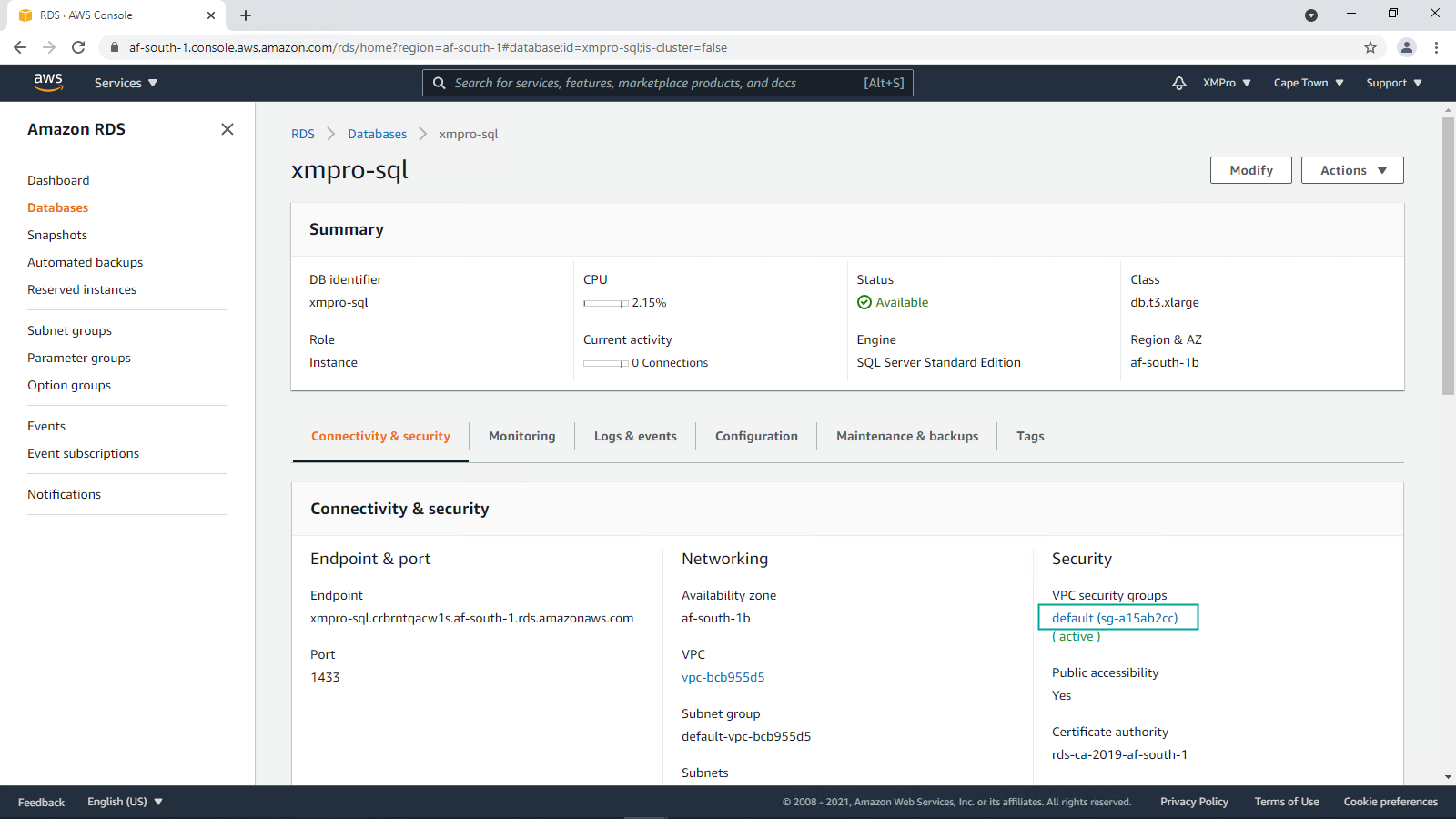Open Subnet groups in sidebar
This screenshot has width=1456, height=819.
tap(69, 330)
